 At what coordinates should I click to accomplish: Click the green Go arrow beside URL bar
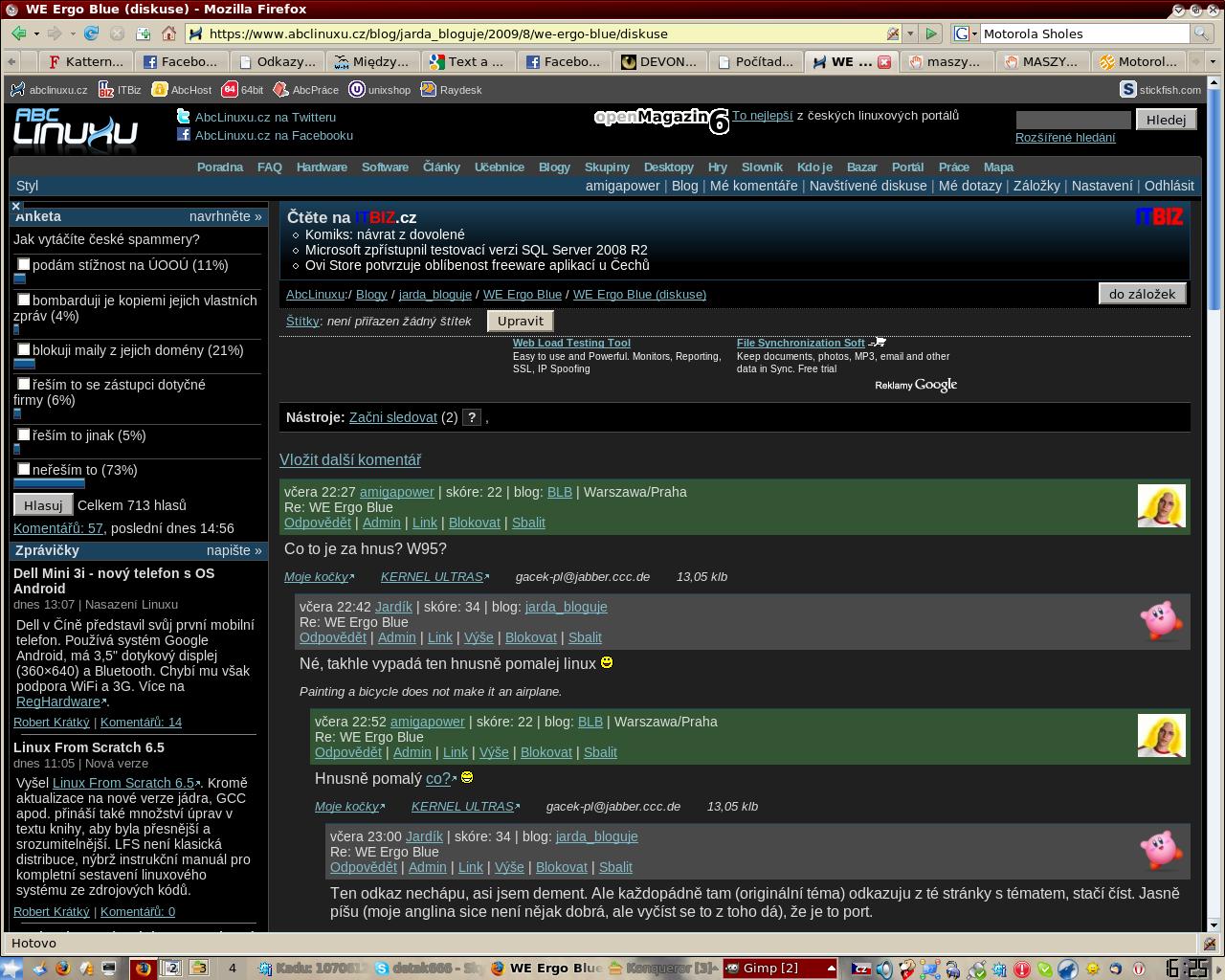[930, 33]
